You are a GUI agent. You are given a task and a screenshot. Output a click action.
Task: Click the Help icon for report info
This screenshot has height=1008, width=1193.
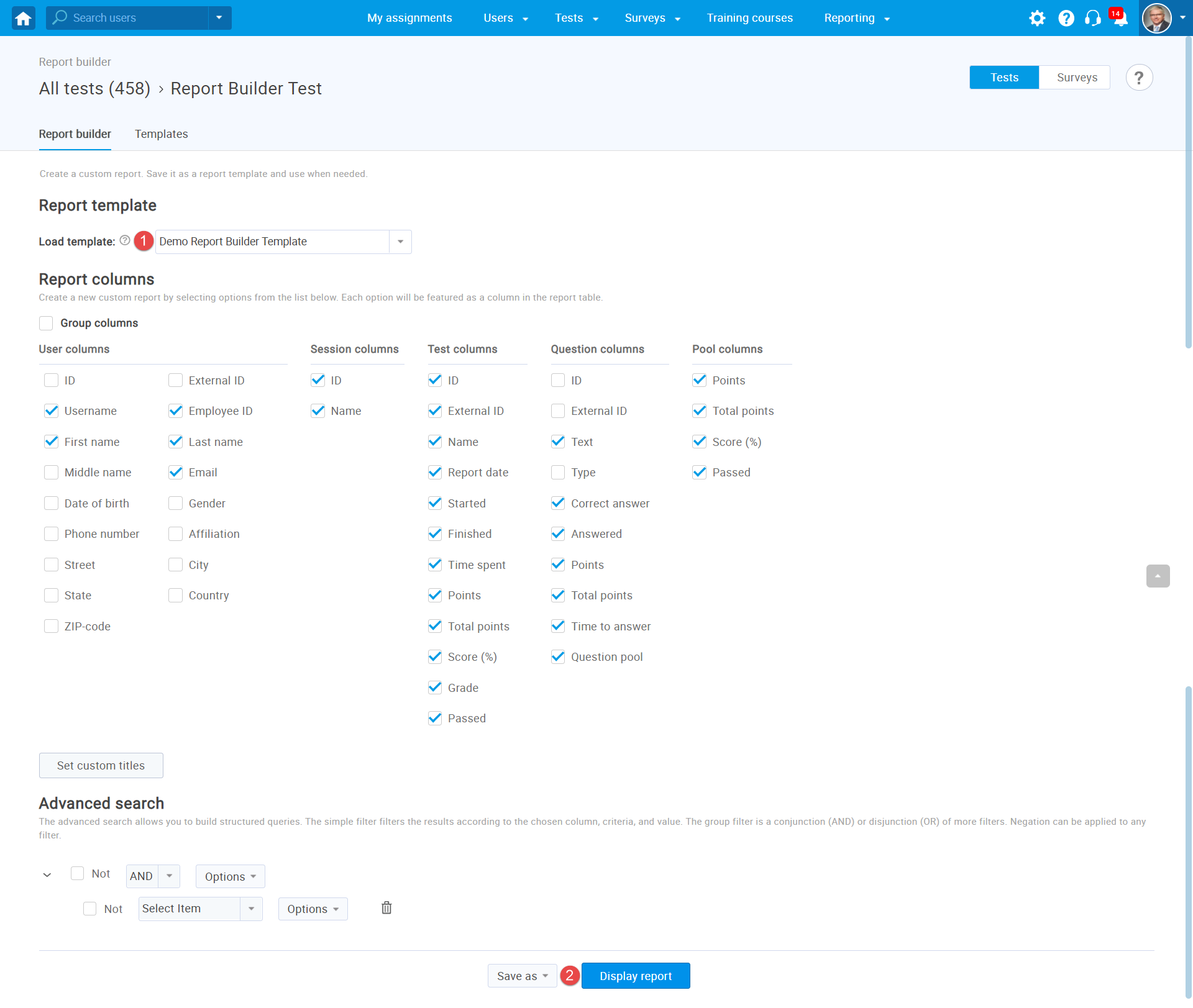tap(1140, 76)
